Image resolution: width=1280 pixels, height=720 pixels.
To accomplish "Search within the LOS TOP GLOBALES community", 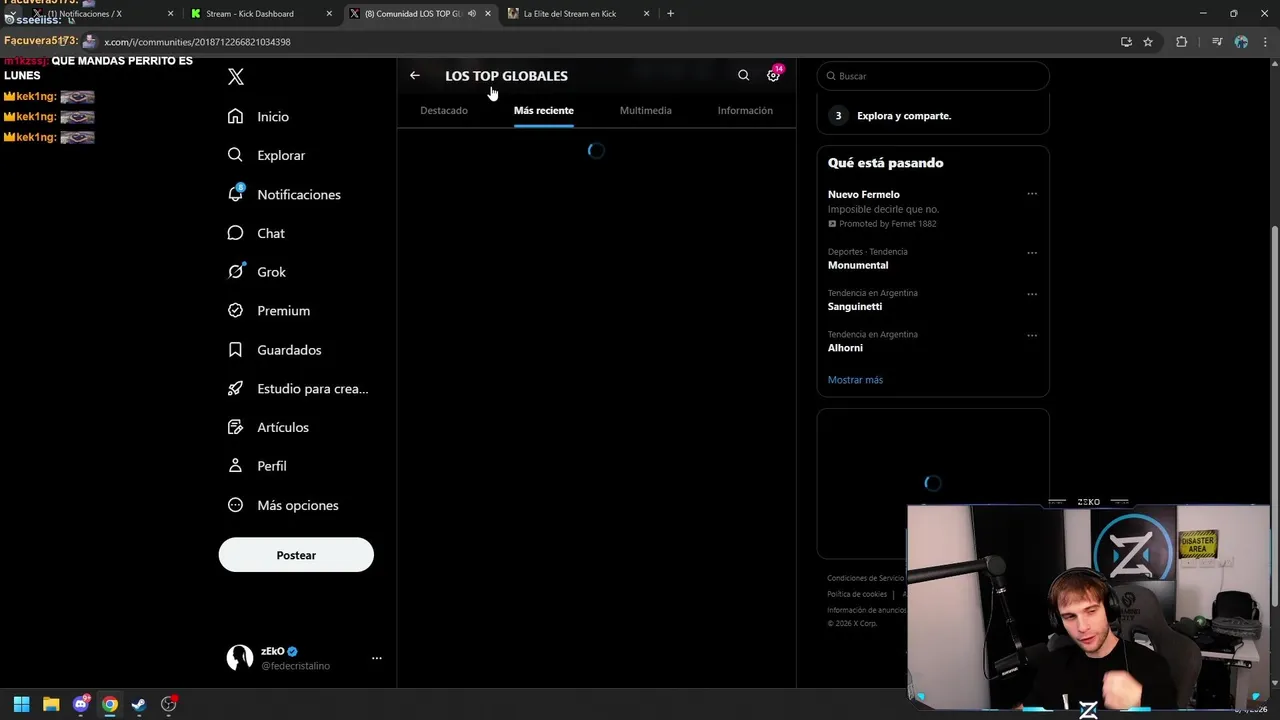I will coord(743,75).
